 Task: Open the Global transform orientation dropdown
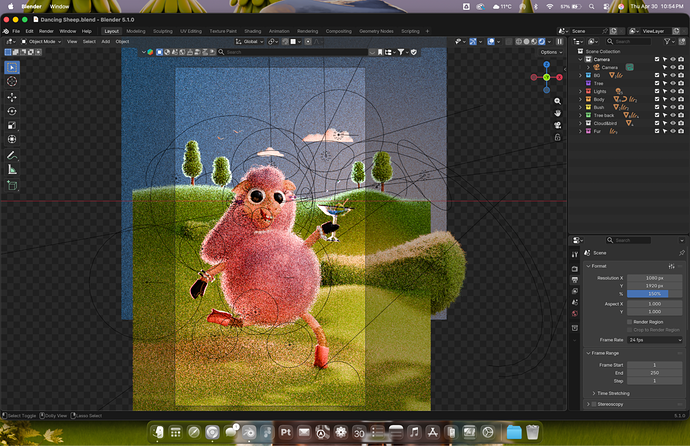point(250,41)
